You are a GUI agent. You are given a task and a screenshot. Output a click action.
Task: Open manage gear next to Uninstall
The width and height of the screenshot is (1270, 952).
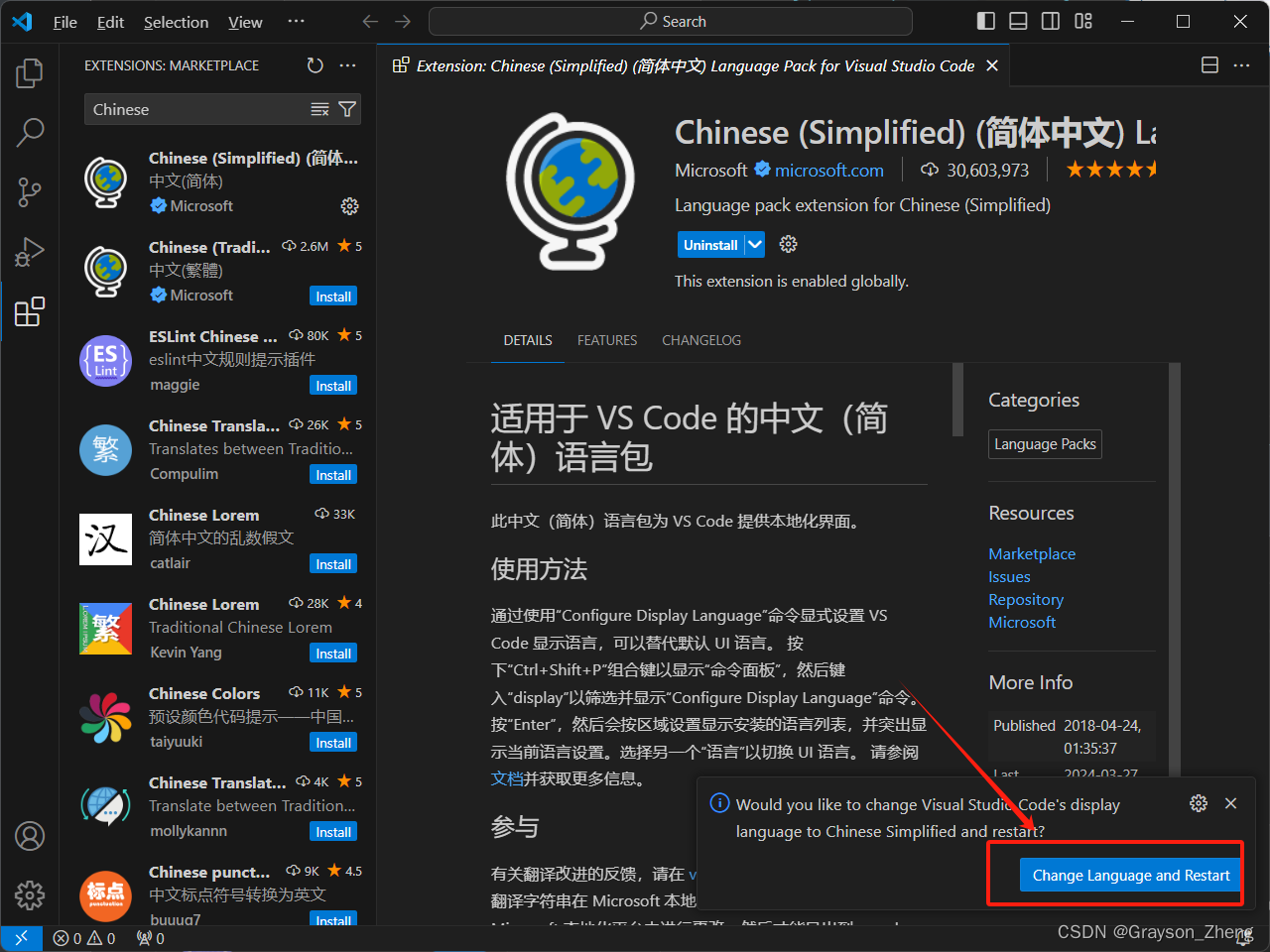(x=789, y=244)
